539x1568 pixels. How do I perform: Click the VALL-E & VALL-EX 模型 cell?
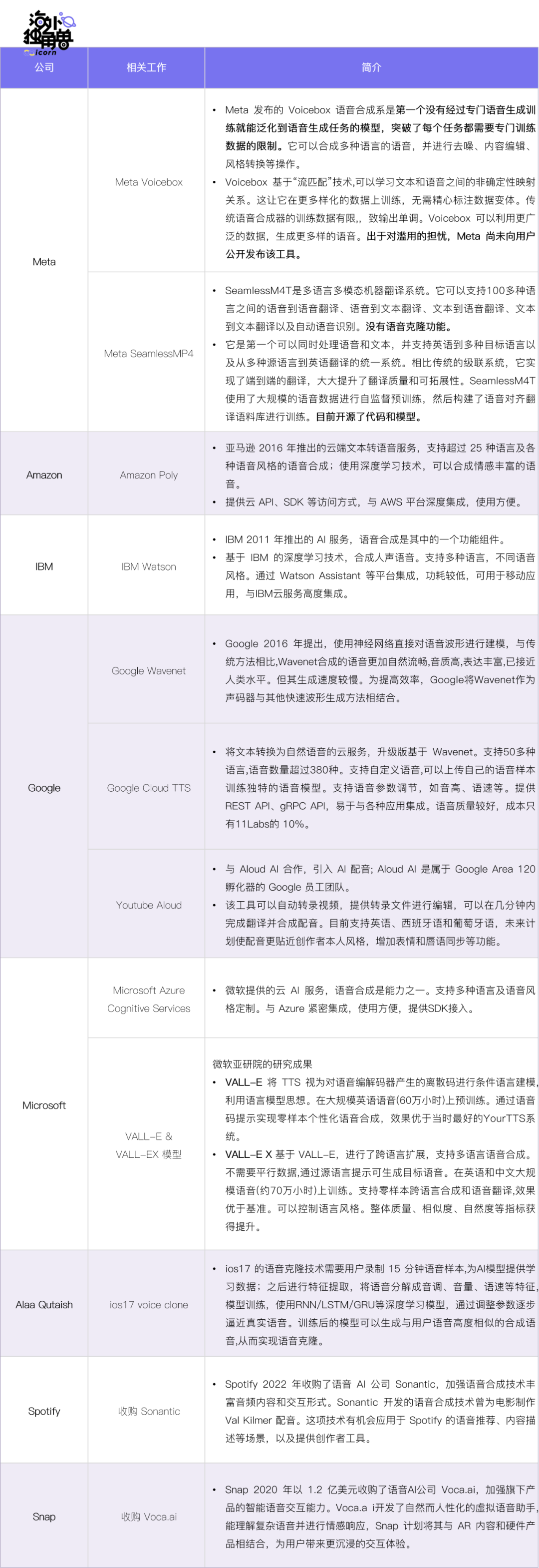[146, 1145]
